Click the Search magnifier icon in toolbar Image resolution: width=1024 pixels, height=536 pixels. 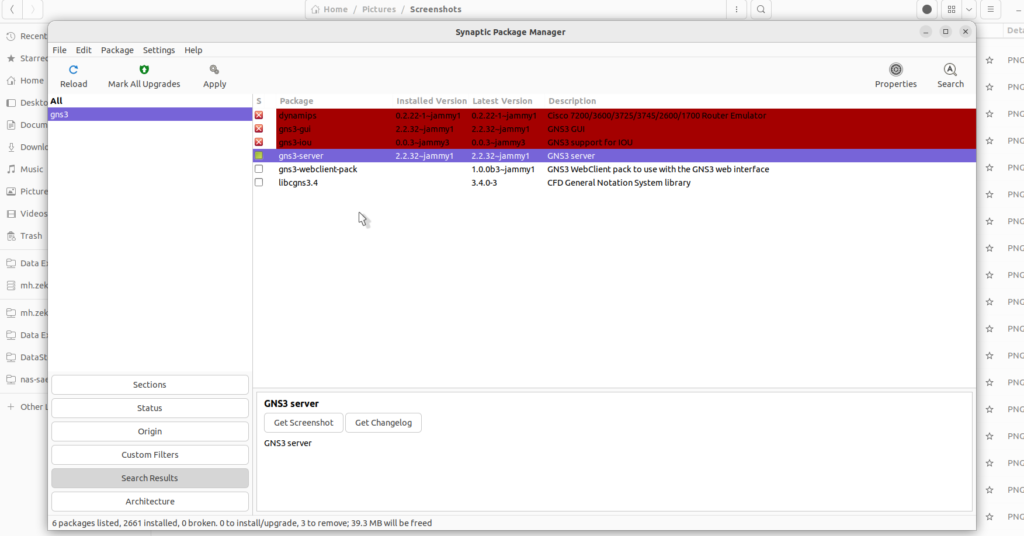(x=950, y=70)
